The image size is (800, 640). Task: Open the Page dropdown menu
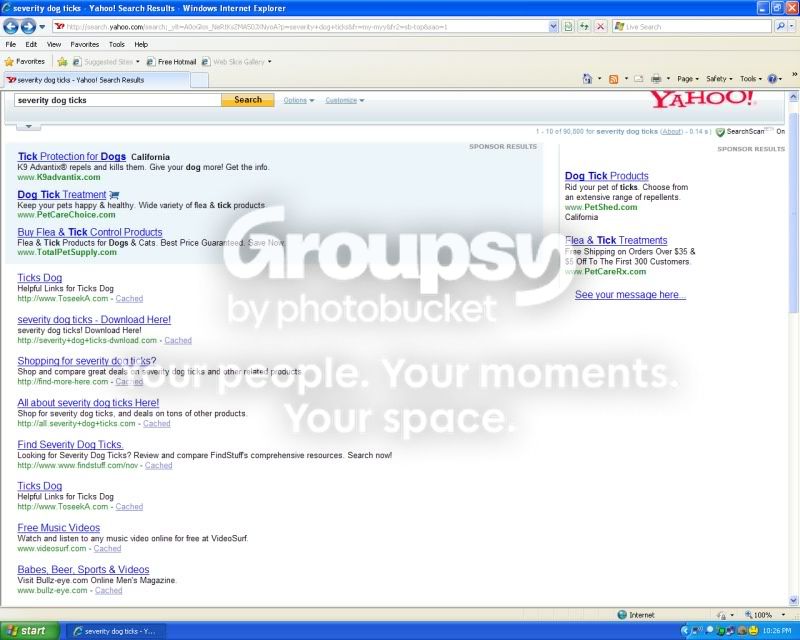click(687, 79)
